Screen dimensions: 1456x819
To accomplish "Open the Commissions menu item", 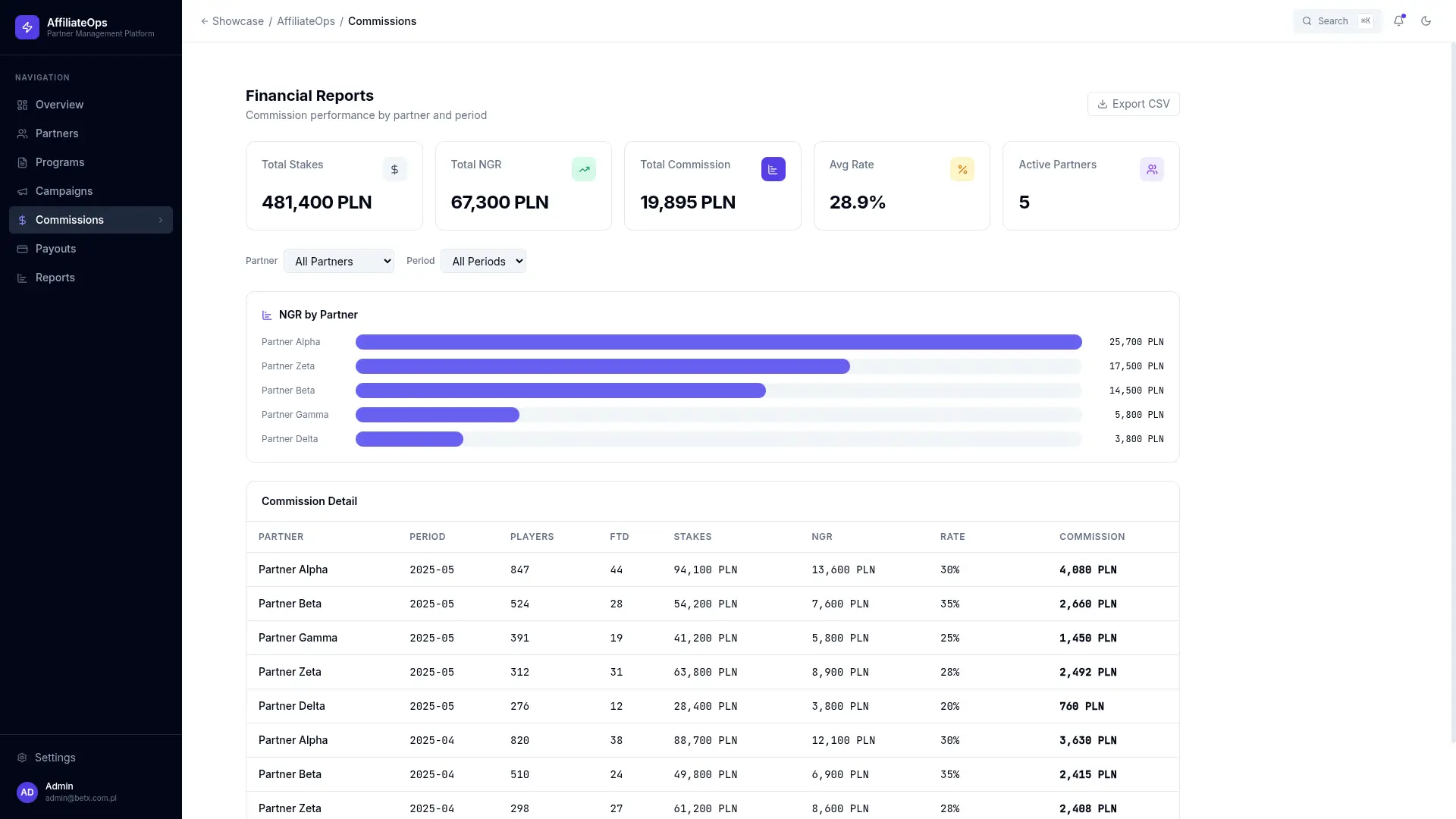I will coord(91,220).
